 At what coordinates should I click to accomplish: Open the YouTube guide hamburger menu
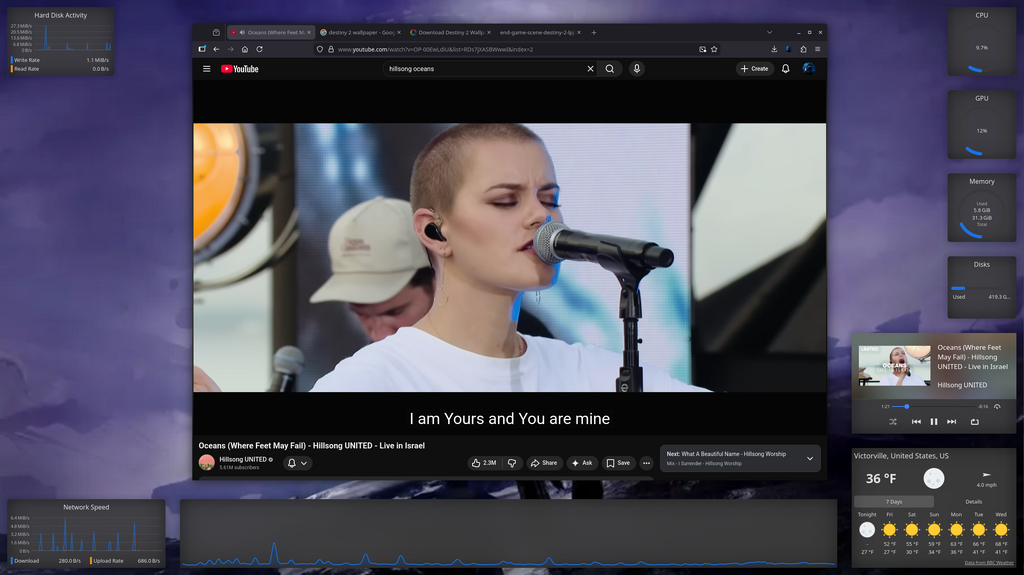(x=206, y=69)
